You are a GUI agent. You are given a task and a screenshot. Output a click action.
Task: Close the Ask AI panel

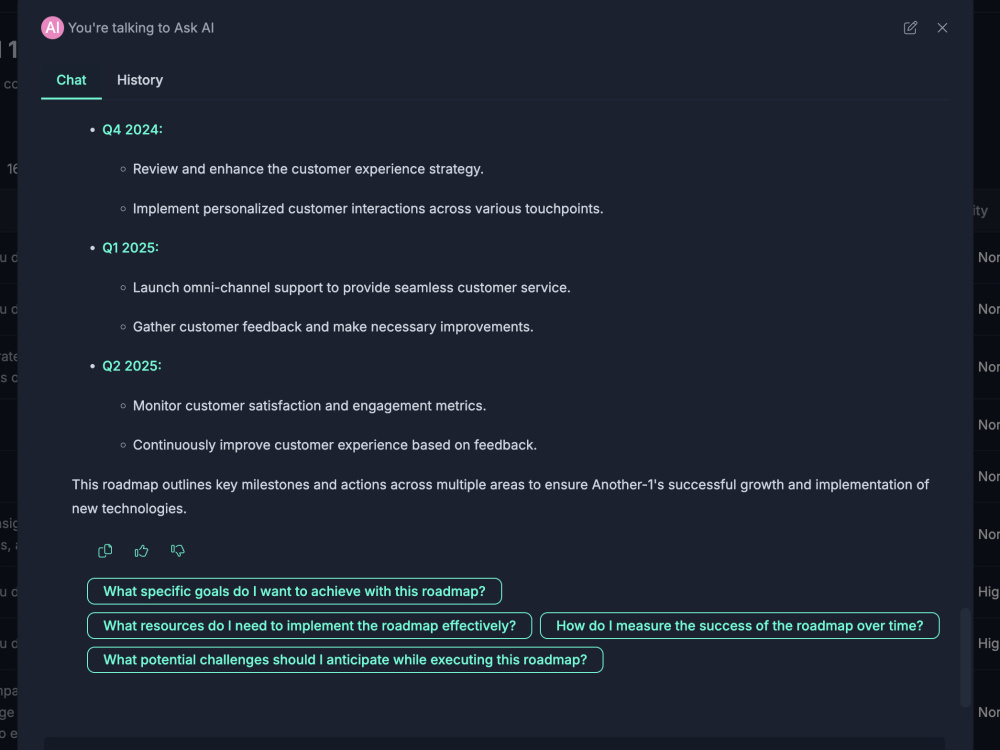[942, 27]
